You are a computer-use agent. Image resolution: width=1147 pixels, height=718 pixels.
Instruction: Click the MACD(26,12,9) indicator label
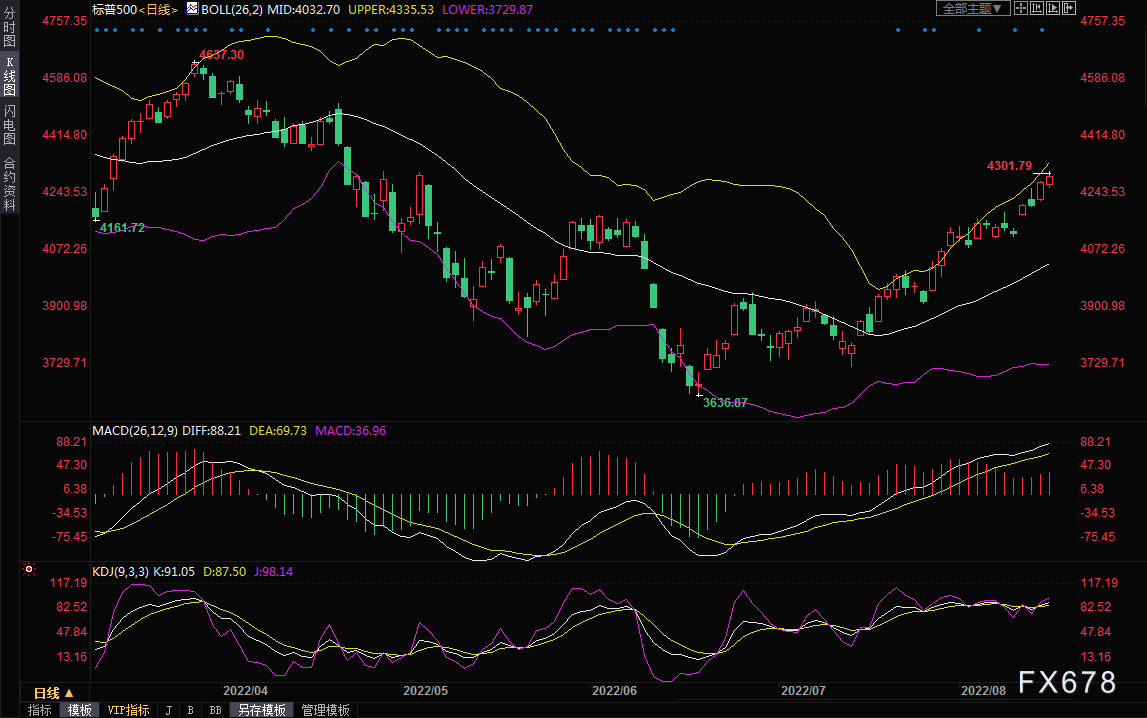point(135,431)
